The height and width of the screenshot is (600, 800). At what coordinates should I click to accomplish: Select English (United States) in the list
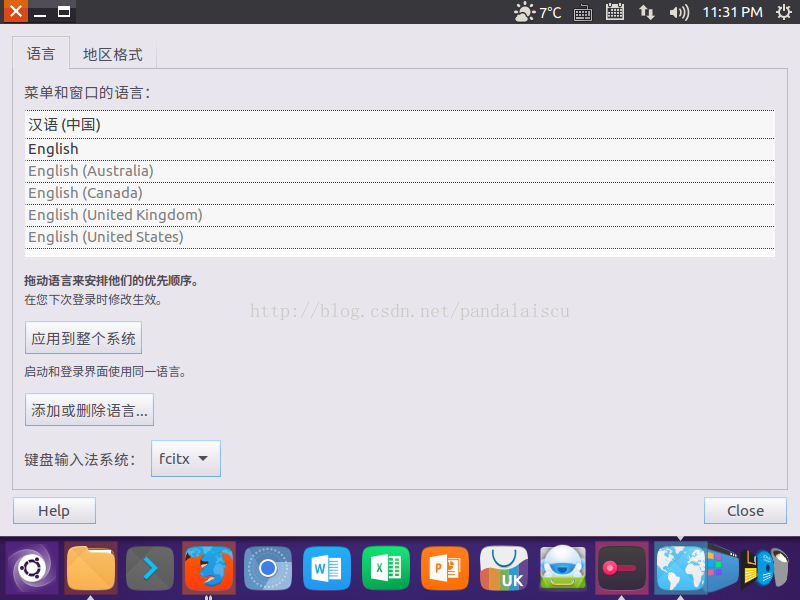pyautogui.click(x=399, y=237)
